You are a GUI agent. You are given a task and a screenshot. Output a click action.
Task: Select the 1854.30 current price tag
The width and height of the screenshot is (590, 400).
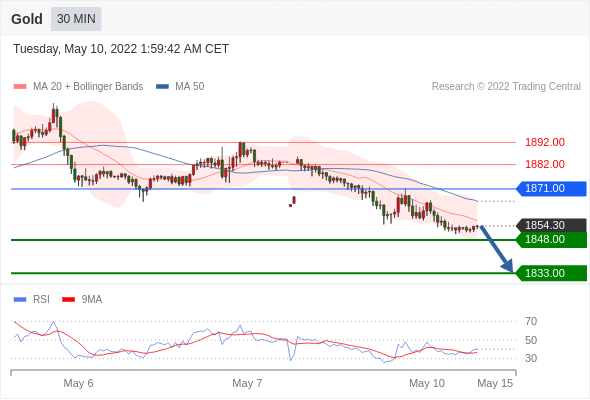pyautogui.click(x=551, y=225)
